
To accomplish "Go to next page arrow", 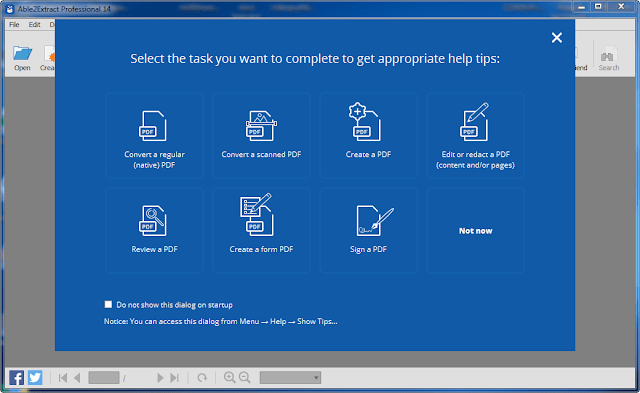I will point(160,378).
